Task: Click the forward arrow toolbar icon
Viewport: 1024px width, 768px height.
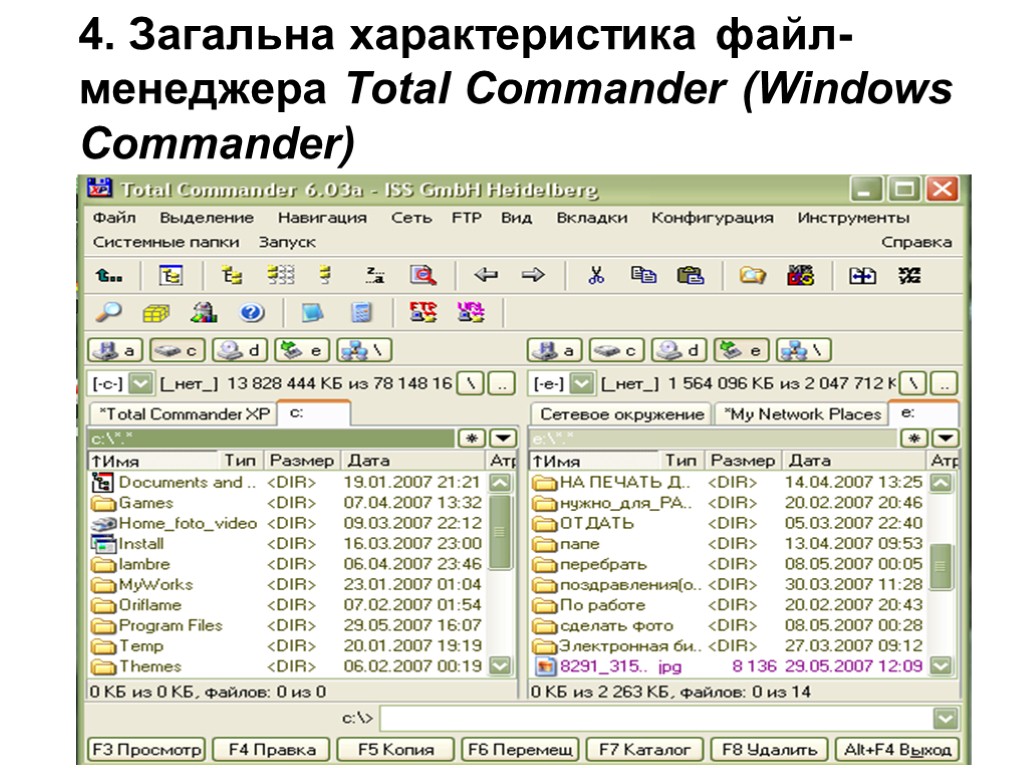Action: 533,275
